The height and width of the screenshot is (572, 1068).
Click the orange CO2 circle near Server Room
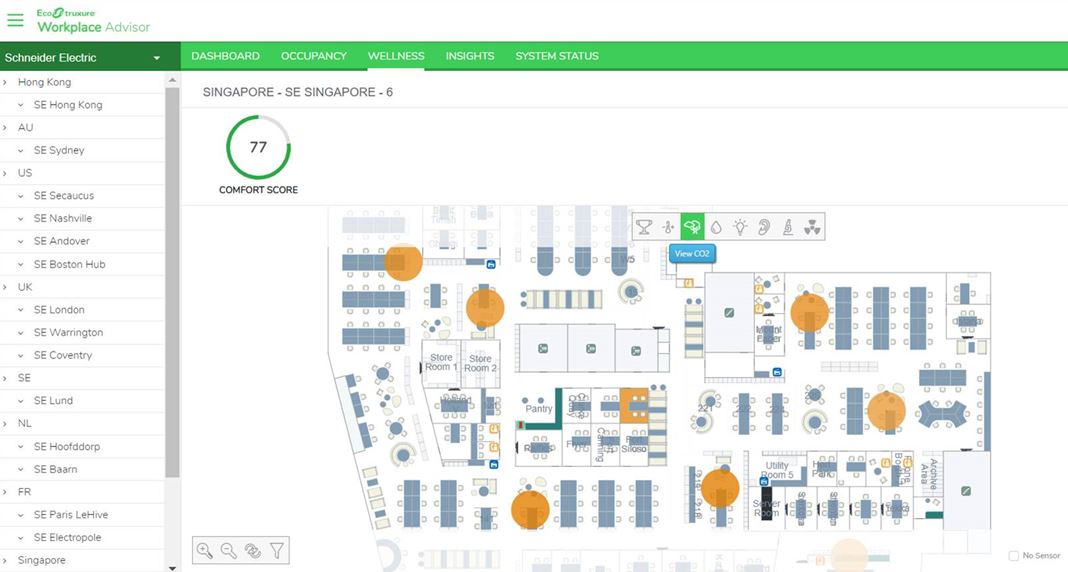point(720,488)
